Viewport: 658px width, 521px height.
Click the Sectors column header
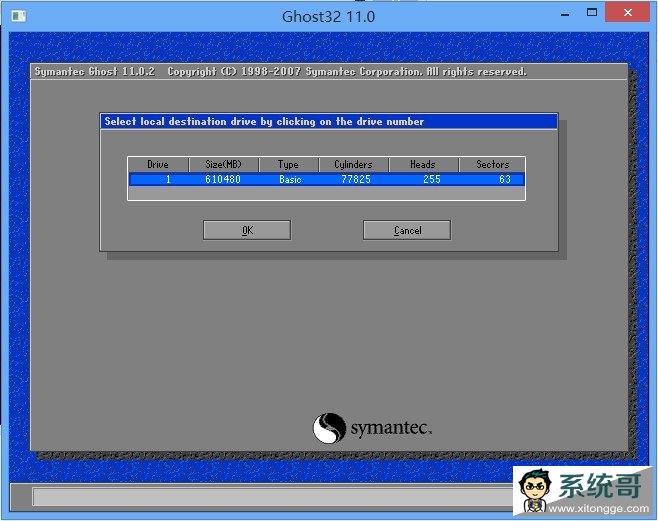(492, 164)
